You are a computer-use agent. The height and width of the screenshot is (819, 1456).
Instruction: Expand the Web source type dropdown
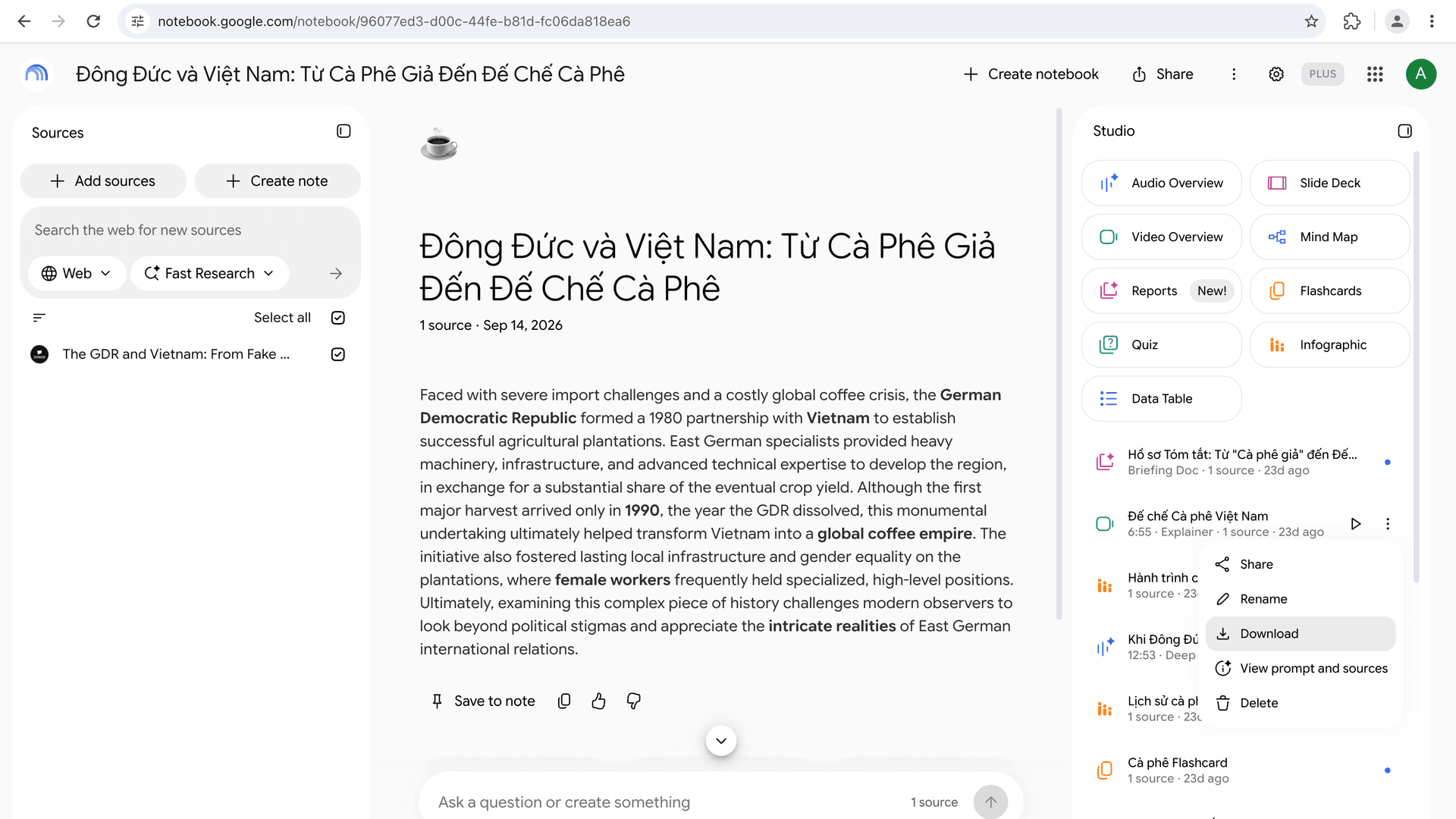click(x=76, y=274)
